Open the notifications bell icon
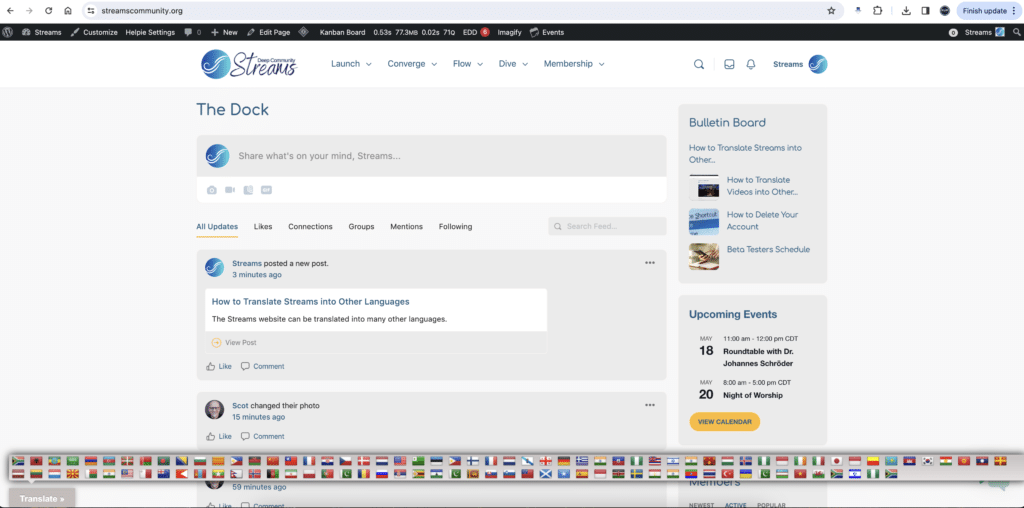This screenshot has height=508, width=1024. pos(751,64)
